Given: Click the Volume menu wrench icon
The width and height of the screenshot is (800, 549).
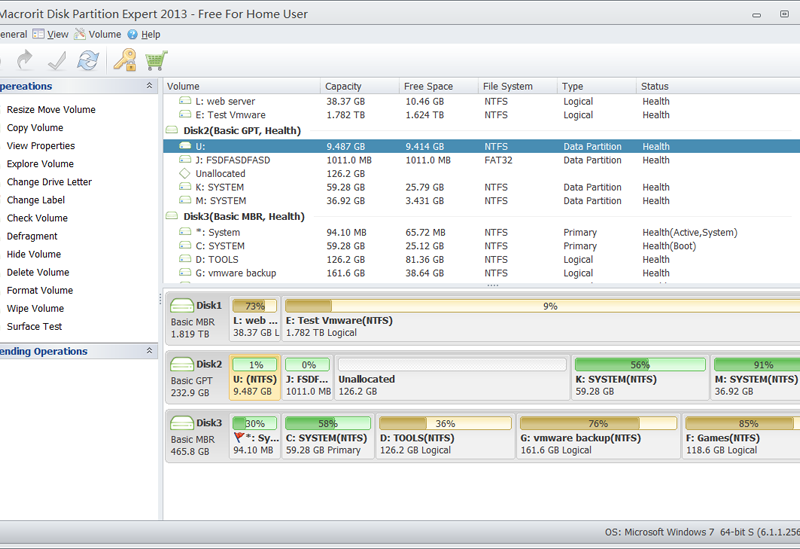Looking at the screenshot, I should click(x=80, y=34).
